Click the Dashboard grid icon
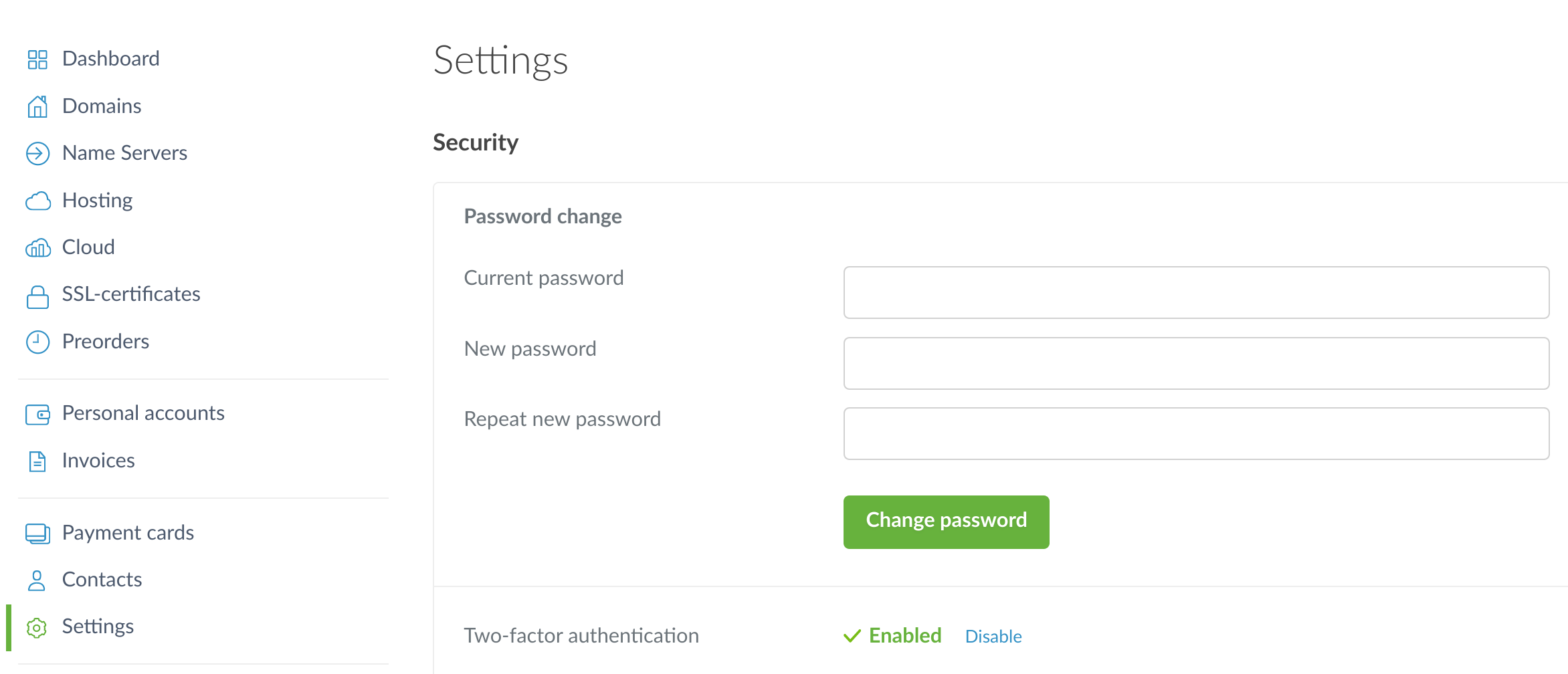 37,60
